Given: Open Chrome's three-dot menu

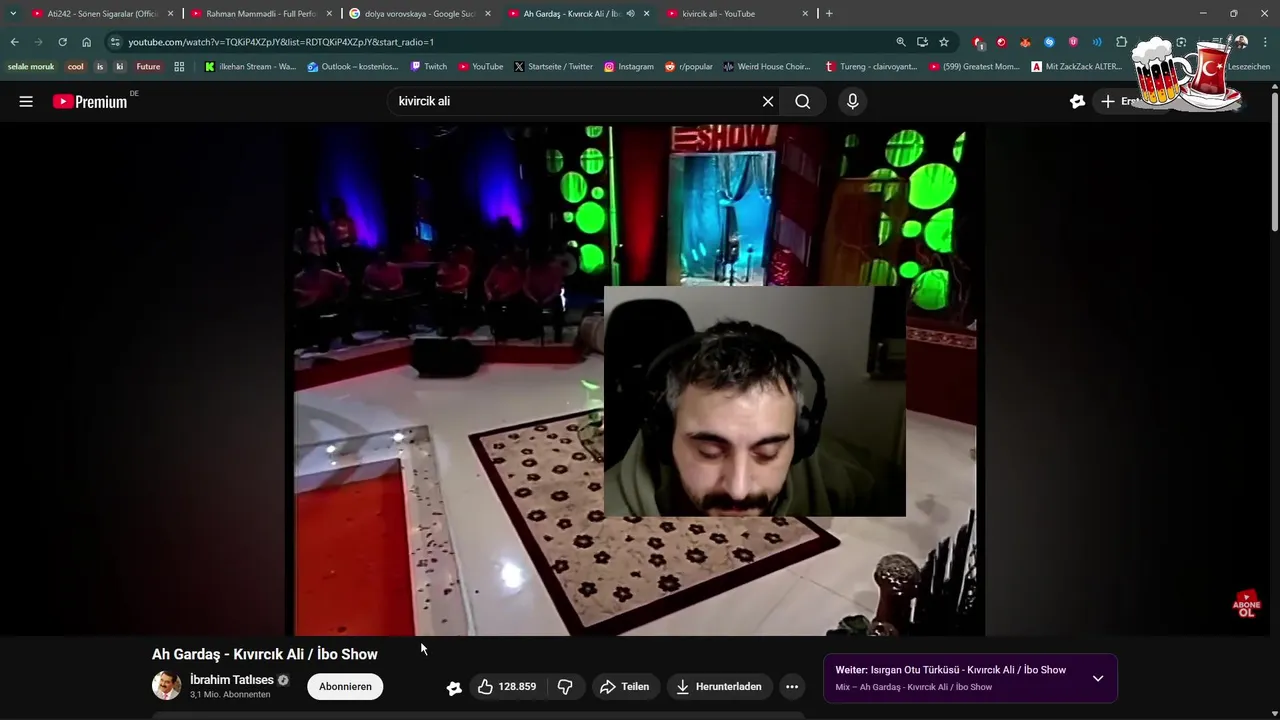Looking at the screenshot, I should (1263, 42).
